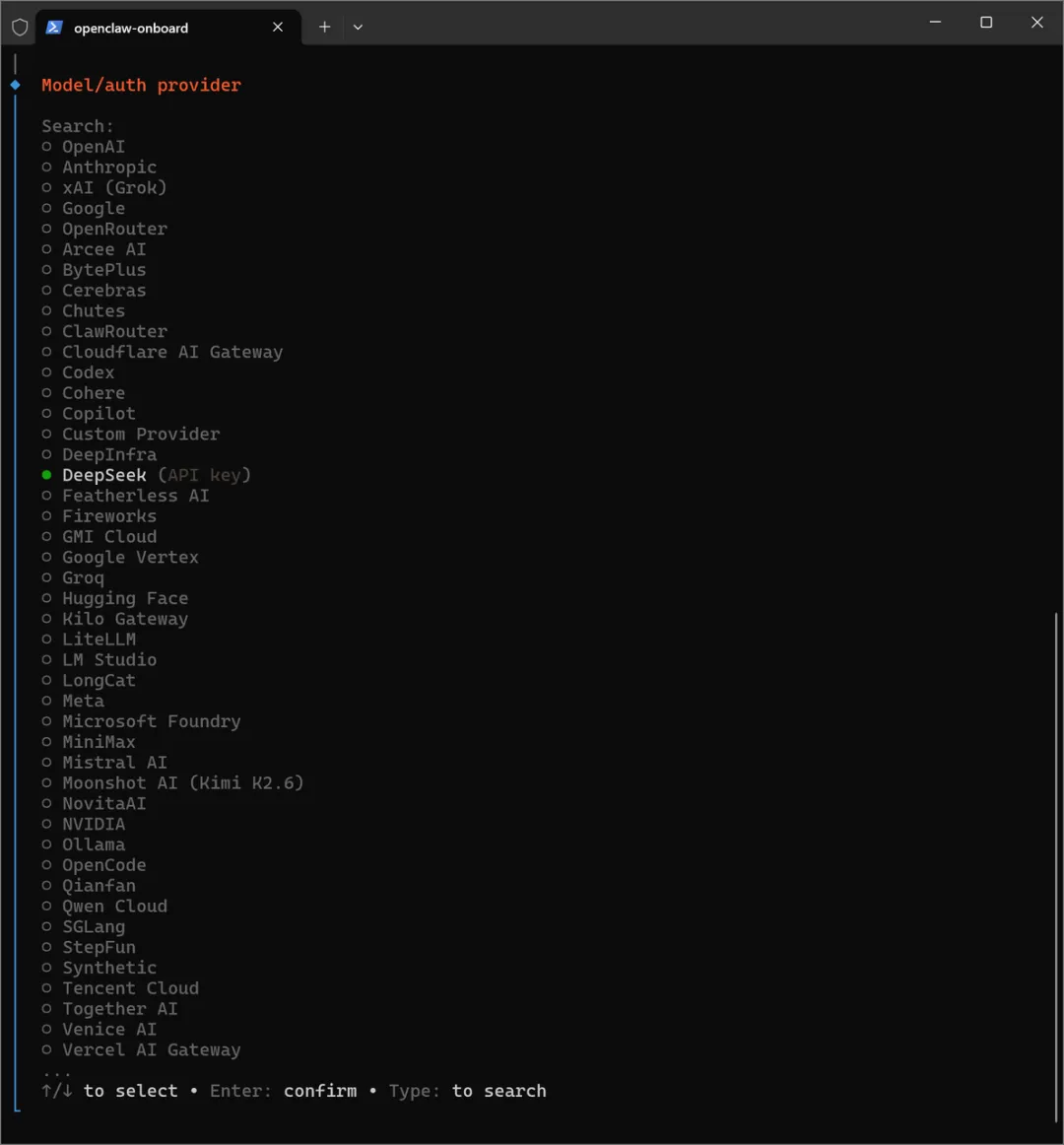Image resolution: width=1064 pixels, height=1145 pixels.
Task: Choose Hugging Face provider
Action: point(115,598)
